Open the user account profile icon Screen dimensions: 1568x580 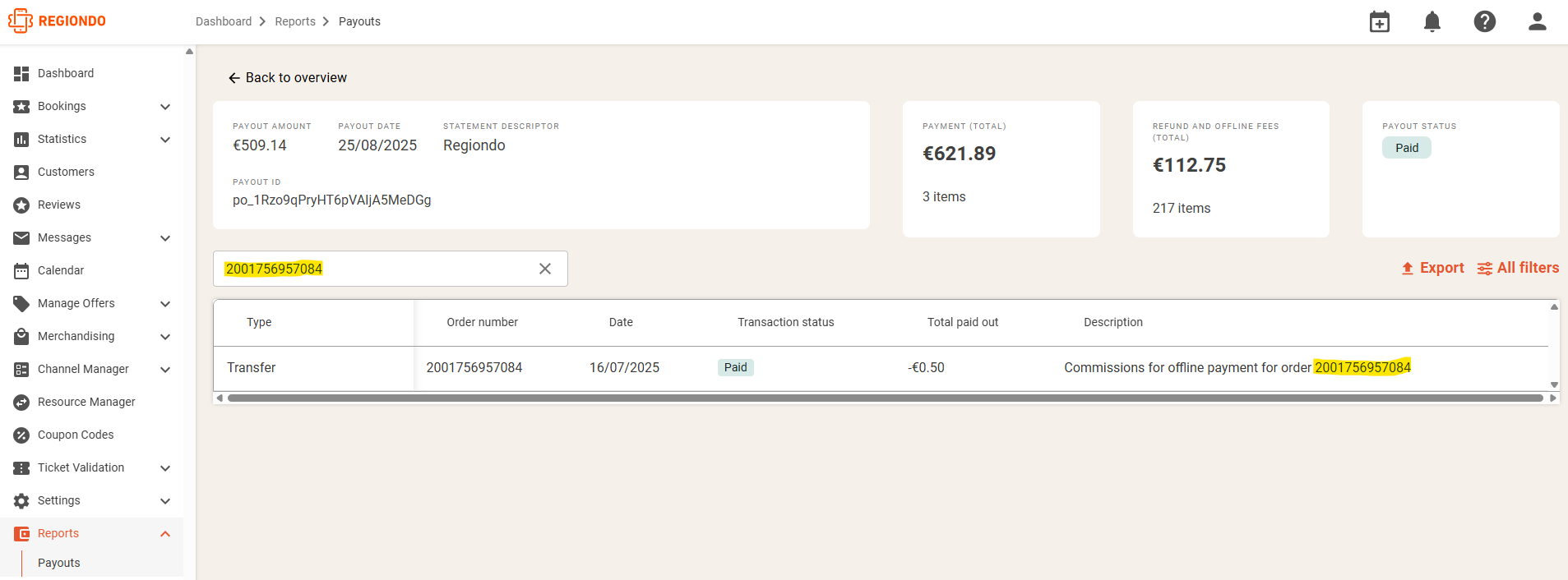pos(1538,21)
